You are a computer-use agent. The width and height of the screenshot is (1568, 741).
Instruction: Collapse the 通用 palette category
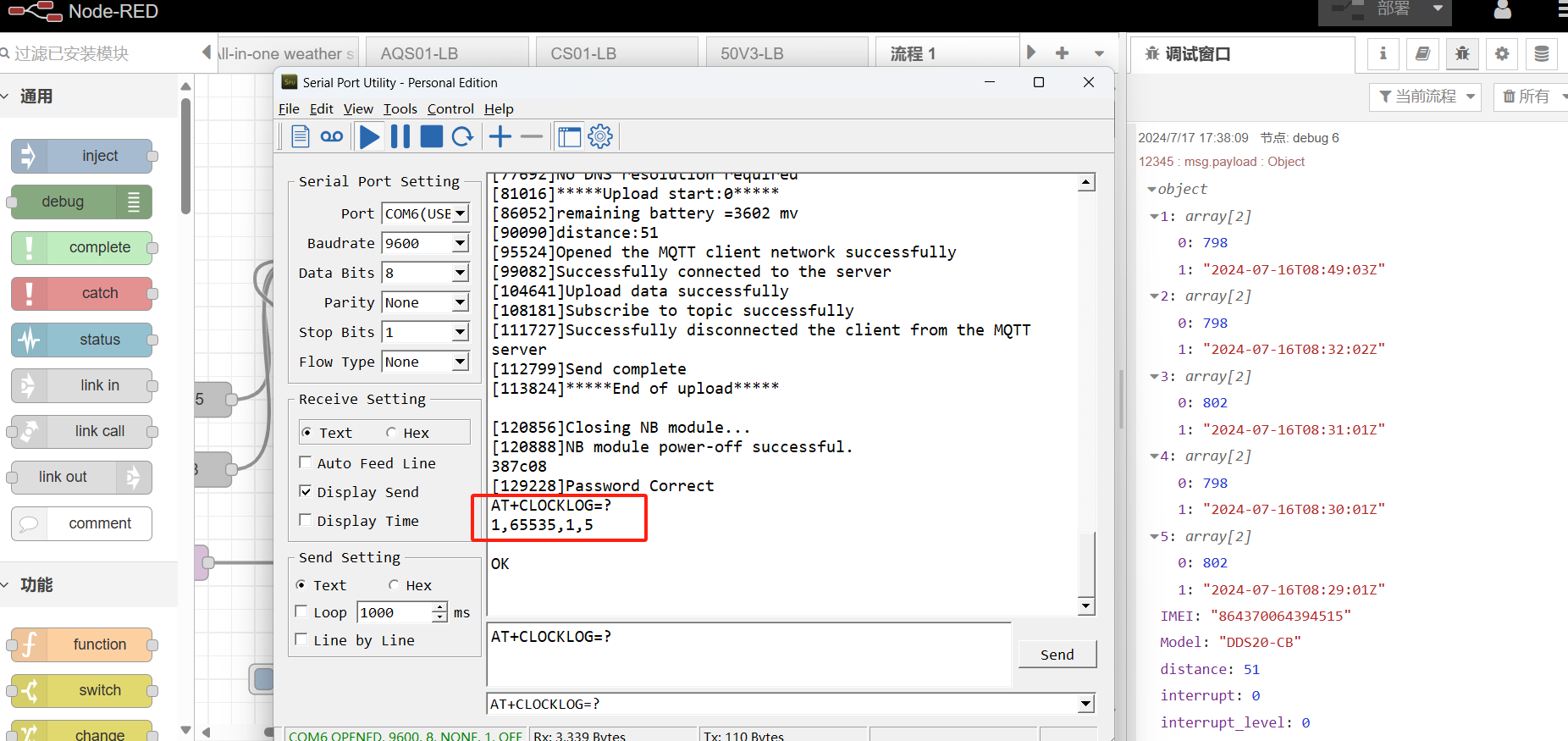pyautogui.click(x=89, y=97)
